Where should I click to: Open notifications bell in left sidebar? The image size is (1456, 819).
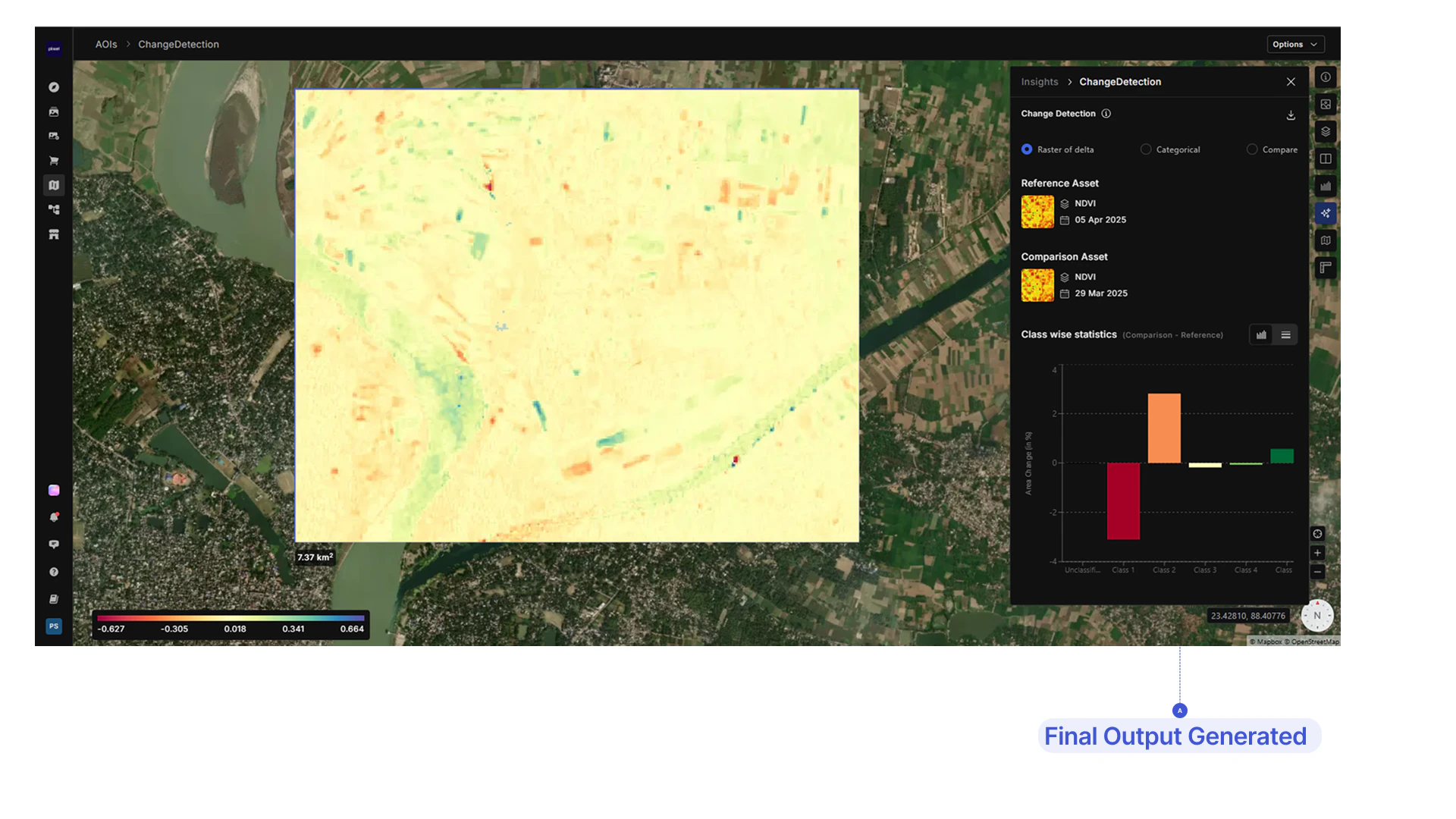54,517
